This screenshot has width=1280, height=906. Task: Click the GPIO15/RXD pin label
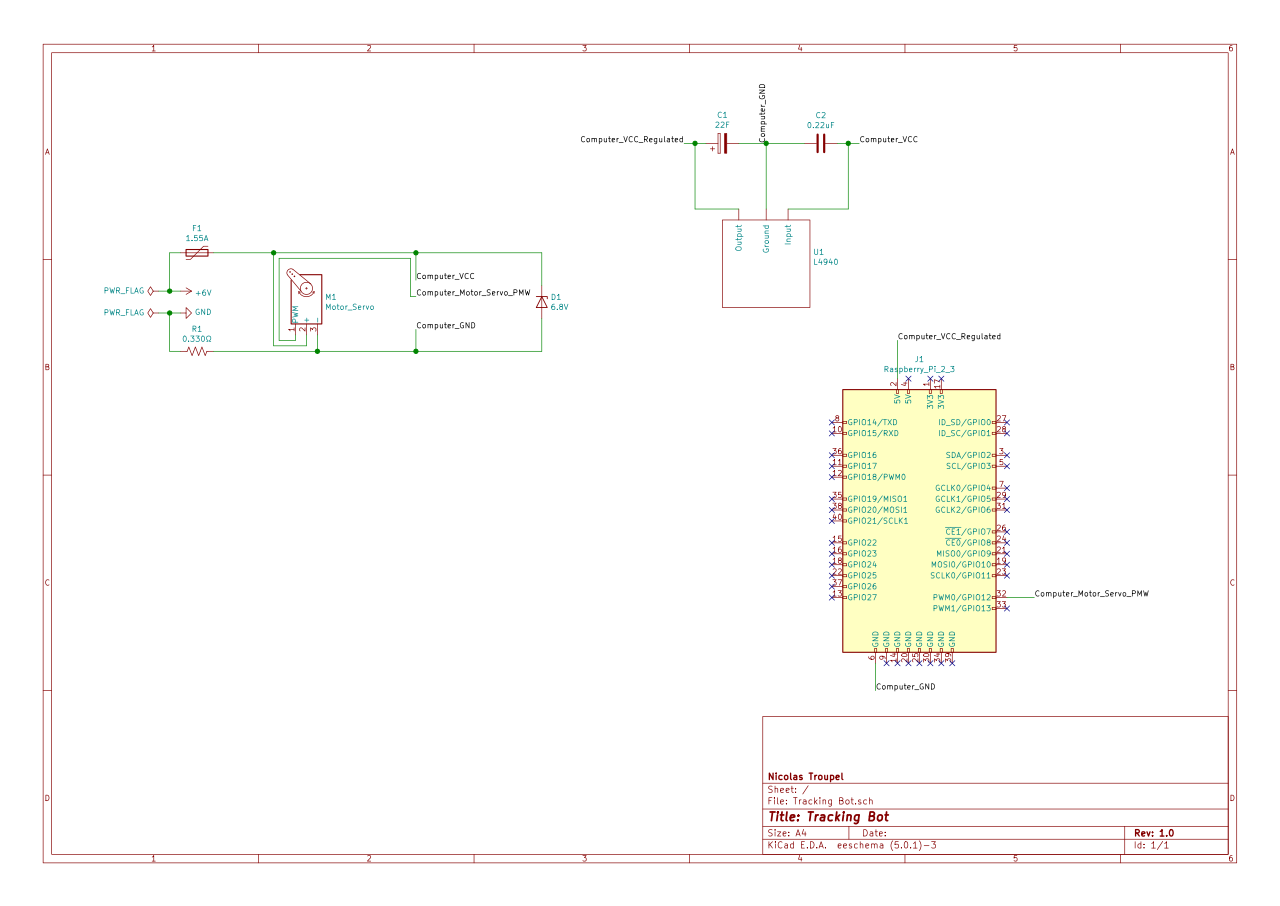click(x=873, y=433)
